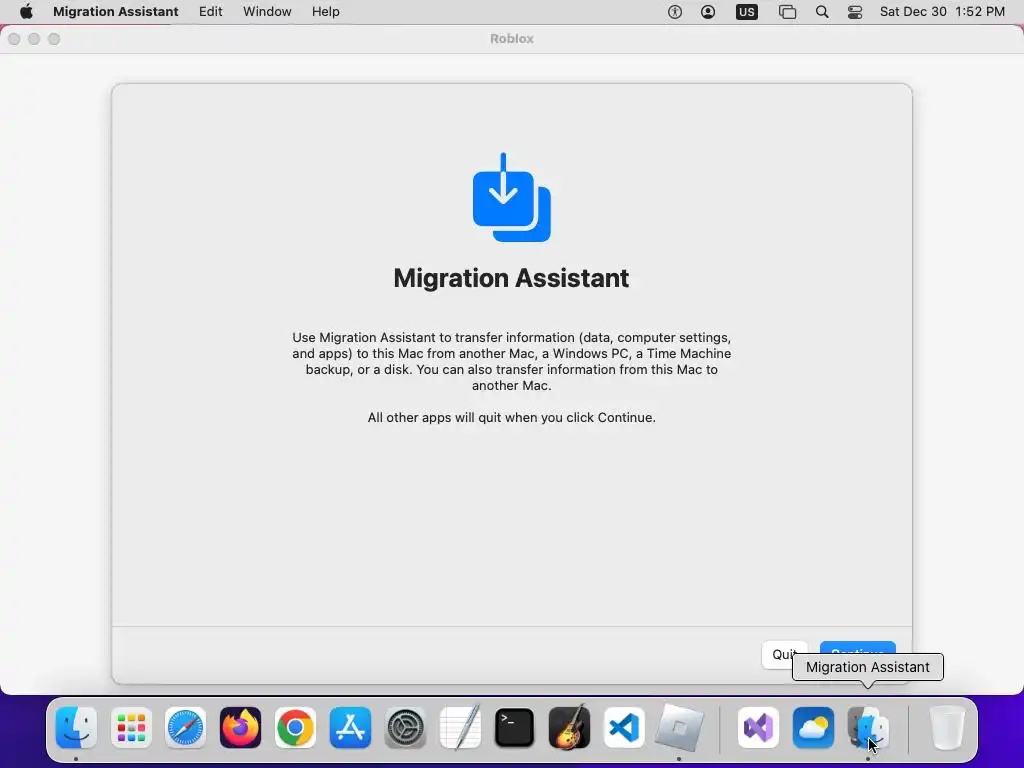Image resolution: width=1024 pixels, height=768 pixels.
Task: Open Accessibility shortcuts in the menu bar
Action: point(675,12)
